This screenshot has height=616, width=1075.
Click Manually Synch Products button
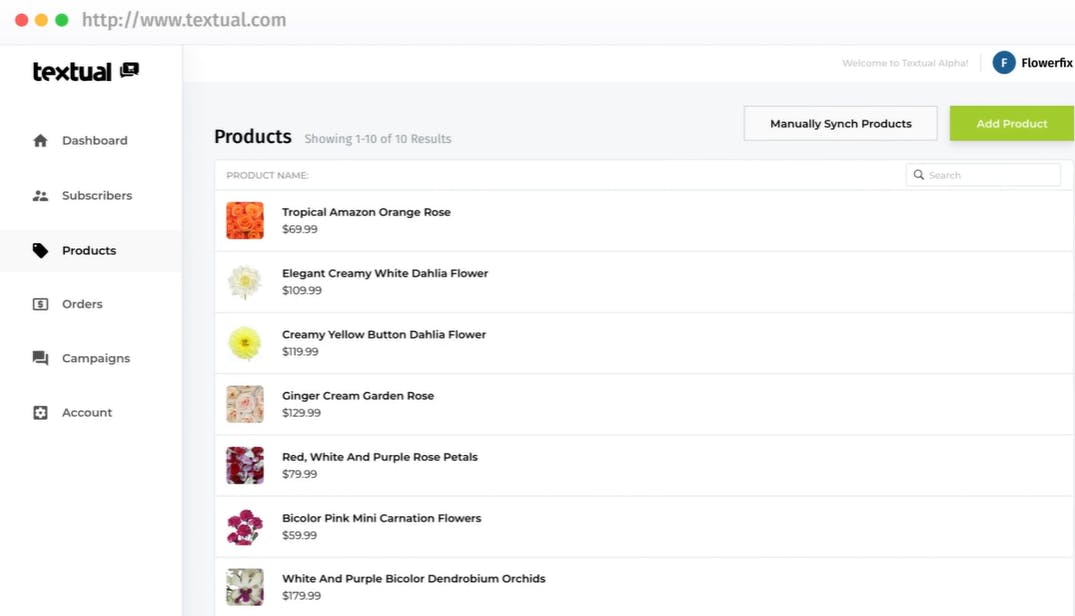[840, 124]
